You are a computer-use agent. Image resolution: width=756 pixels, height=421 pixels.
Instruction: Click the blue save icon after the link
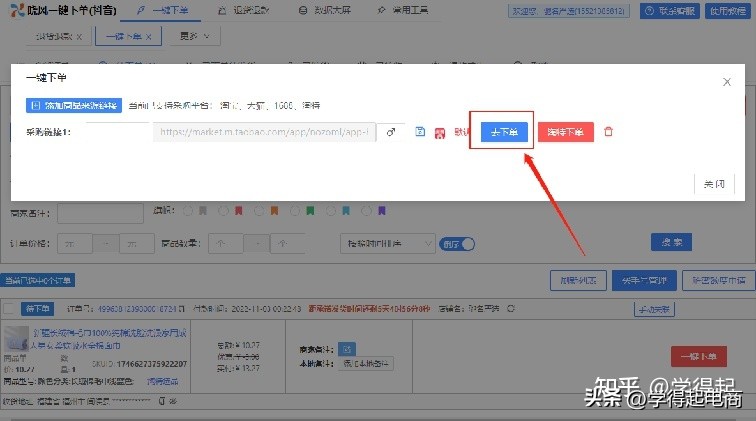pos(420,132)
